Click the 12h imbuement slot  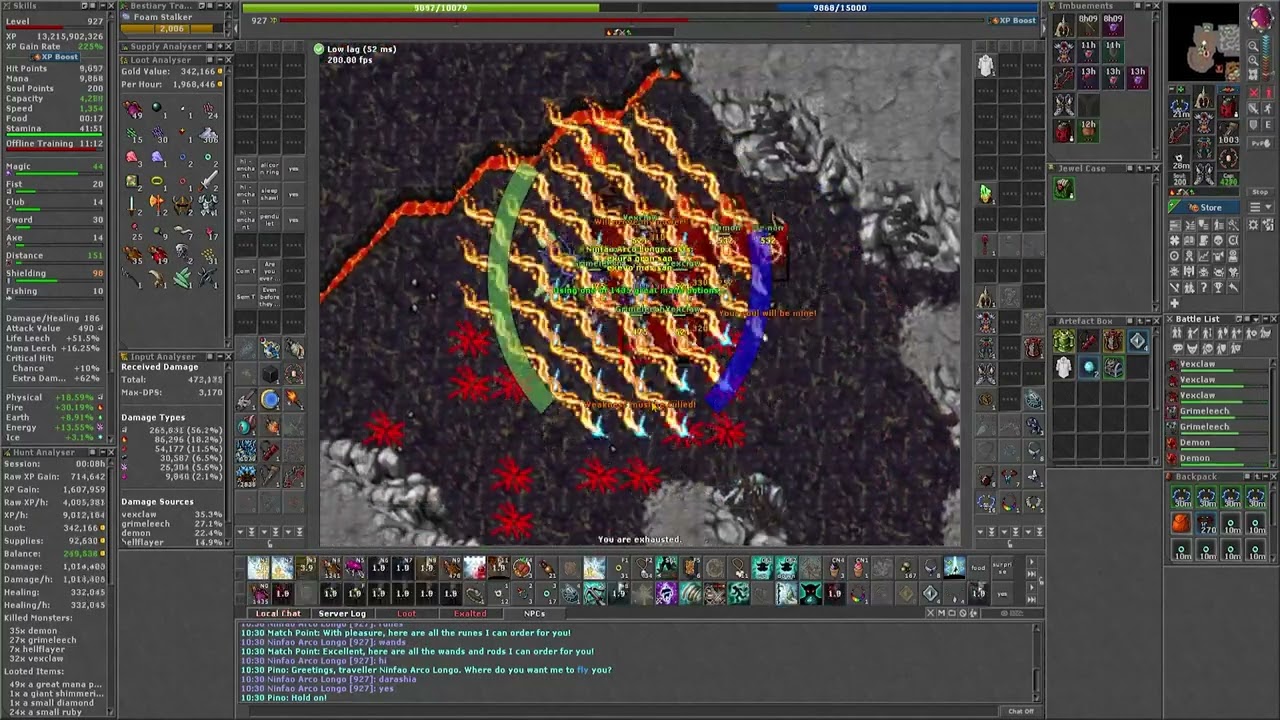coord(1088,131)
